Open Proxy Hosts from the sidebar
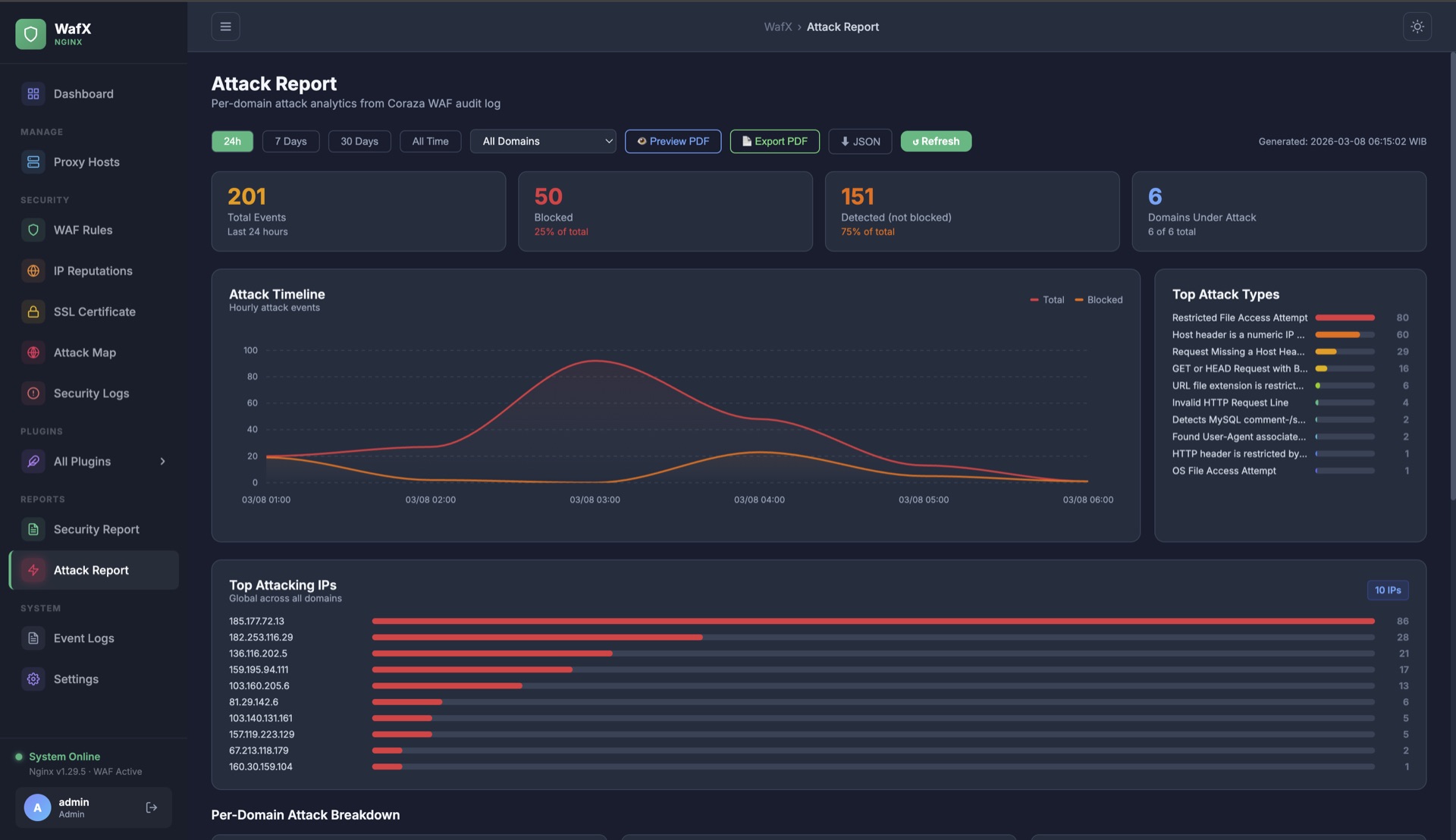 point(86,161)
